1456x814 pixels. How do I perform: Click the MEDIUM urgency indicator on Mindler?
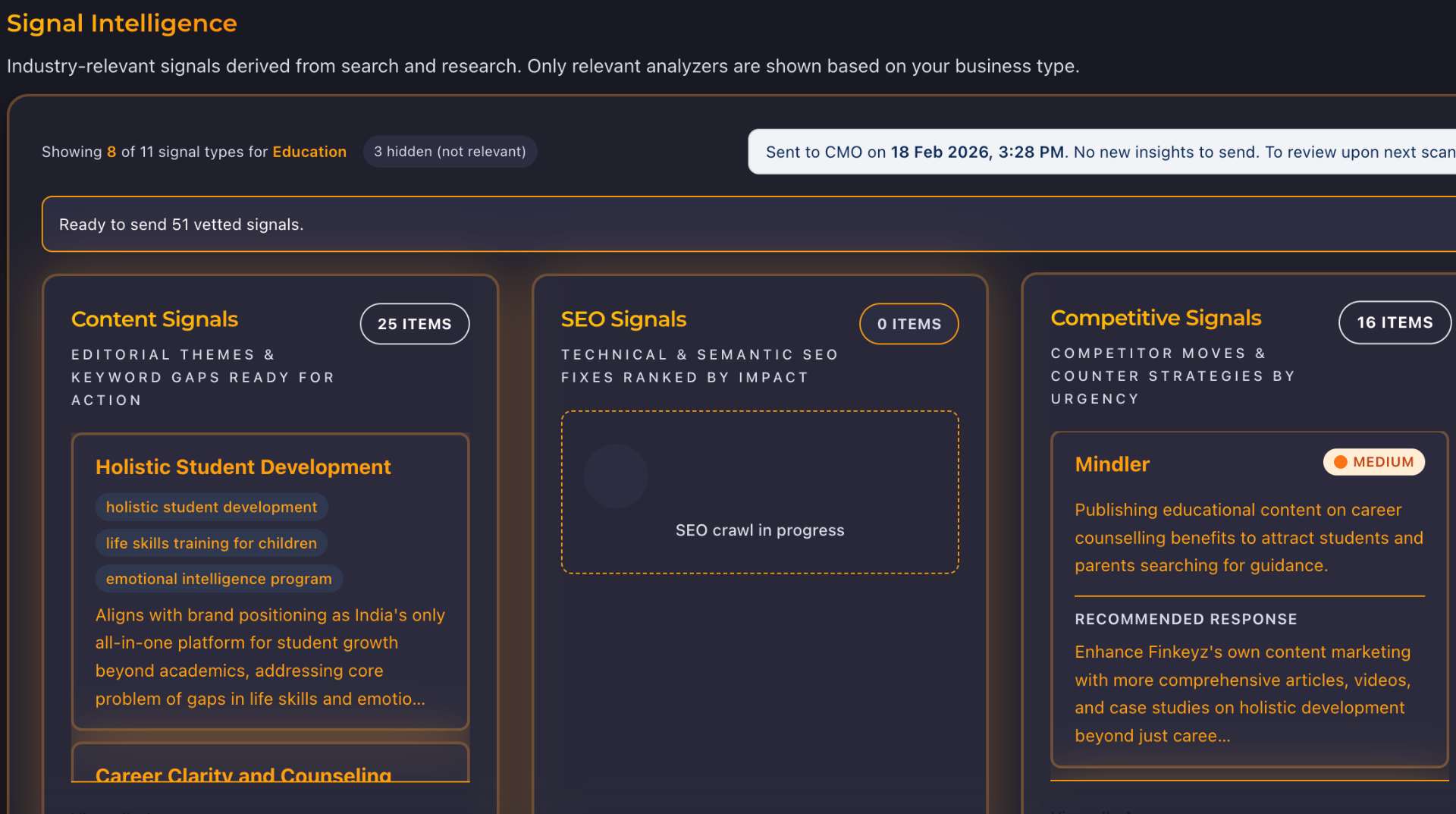pos(1373,462)
